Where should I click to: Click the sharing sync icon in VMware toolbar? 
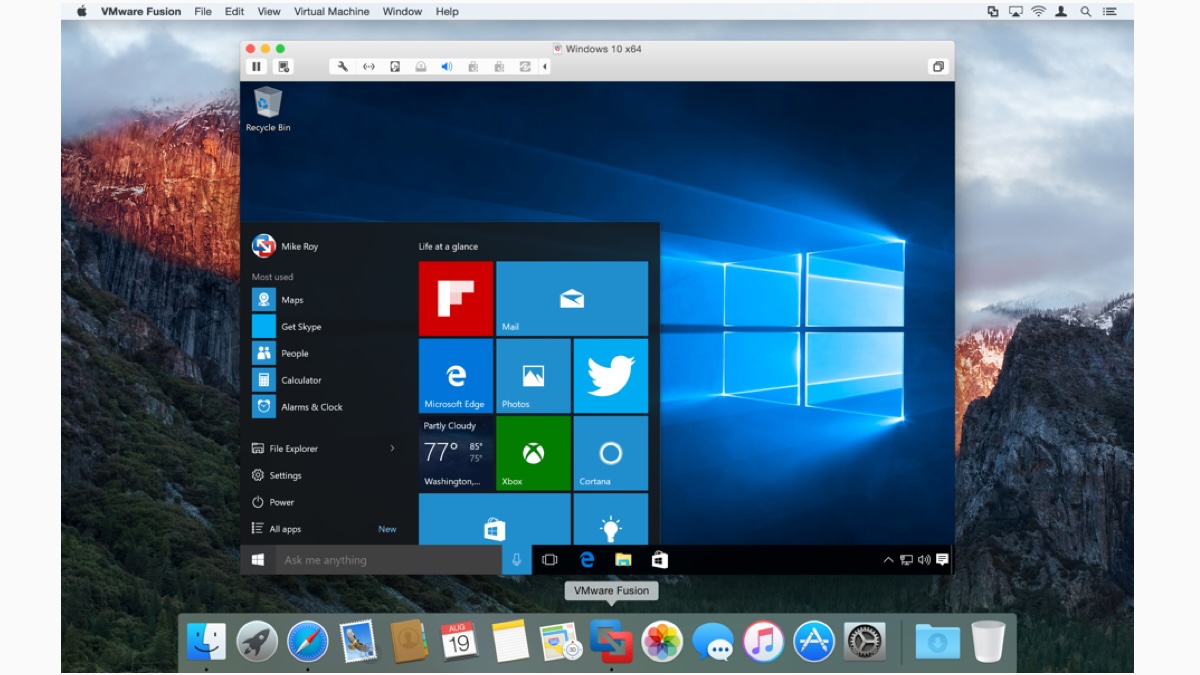525,67
